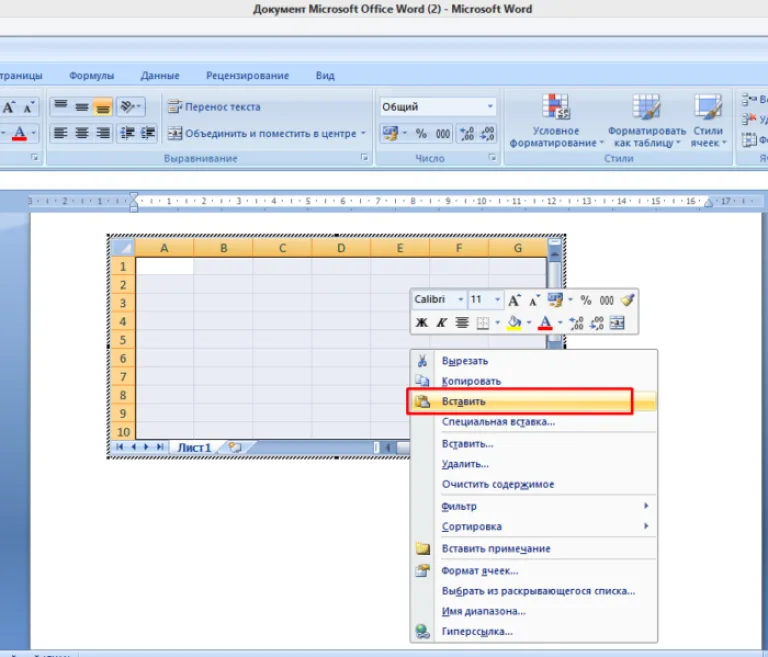Choose Копировать from context menu

pyautogui.click(x=533, y=381)
